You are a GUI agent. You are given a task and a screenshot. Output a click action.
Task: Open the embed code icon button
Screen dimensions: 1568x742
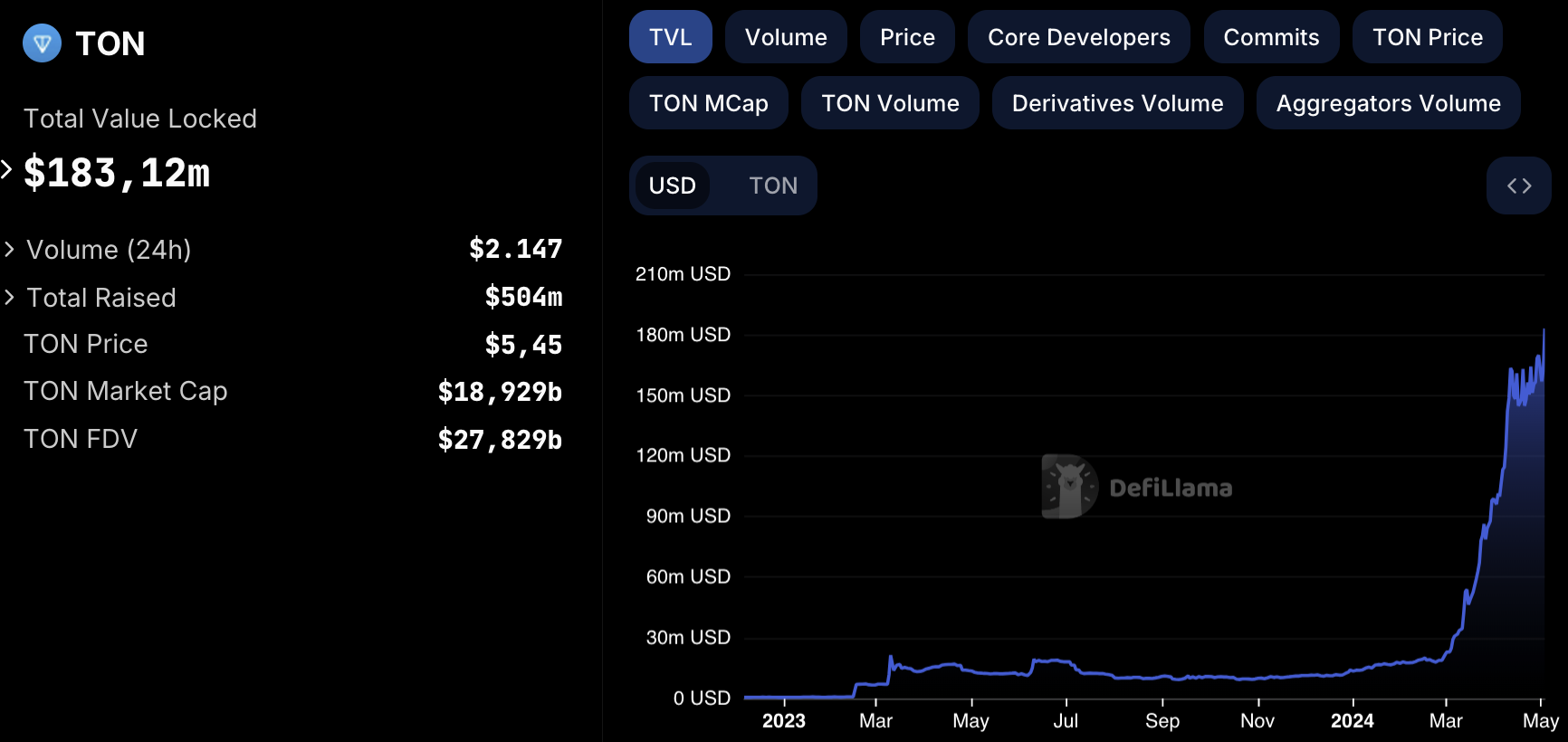click(x=1518, y=185)
